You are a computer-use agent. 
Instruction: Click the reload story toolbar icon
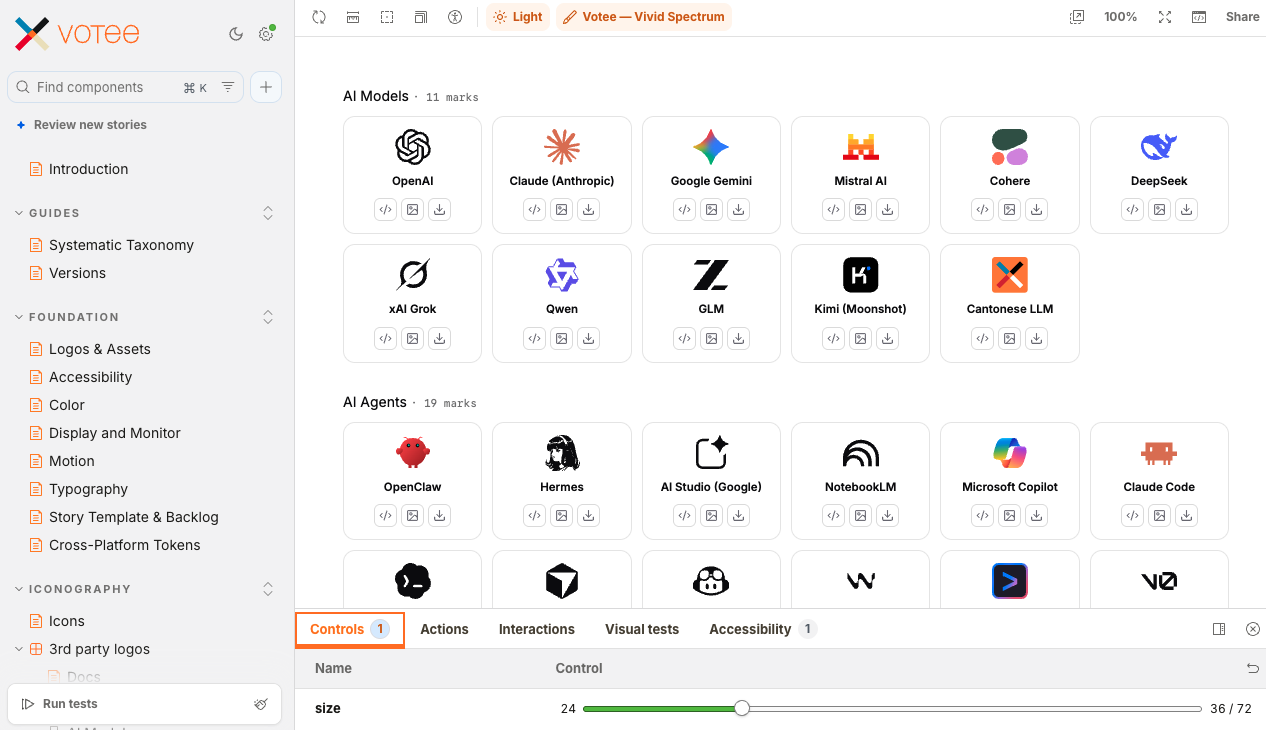pos(319,17)
